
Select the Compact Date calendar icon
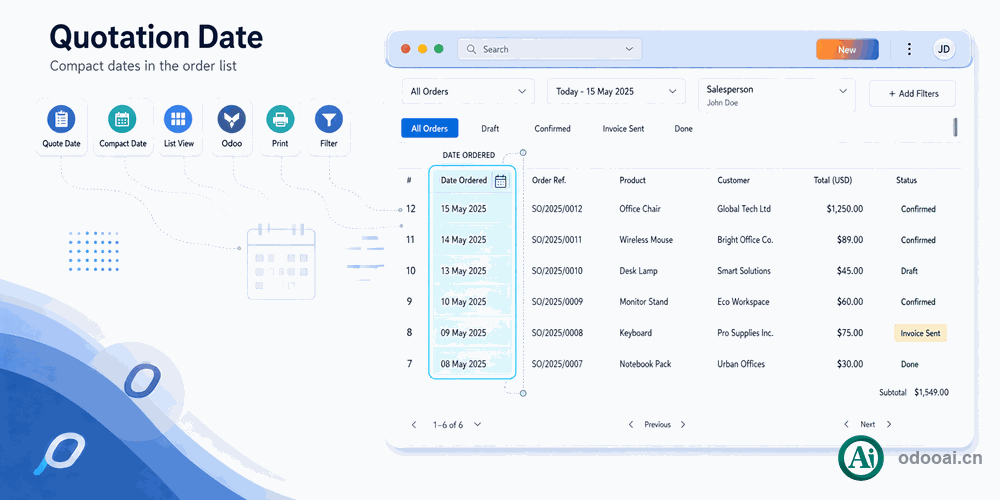pos(122,119)
